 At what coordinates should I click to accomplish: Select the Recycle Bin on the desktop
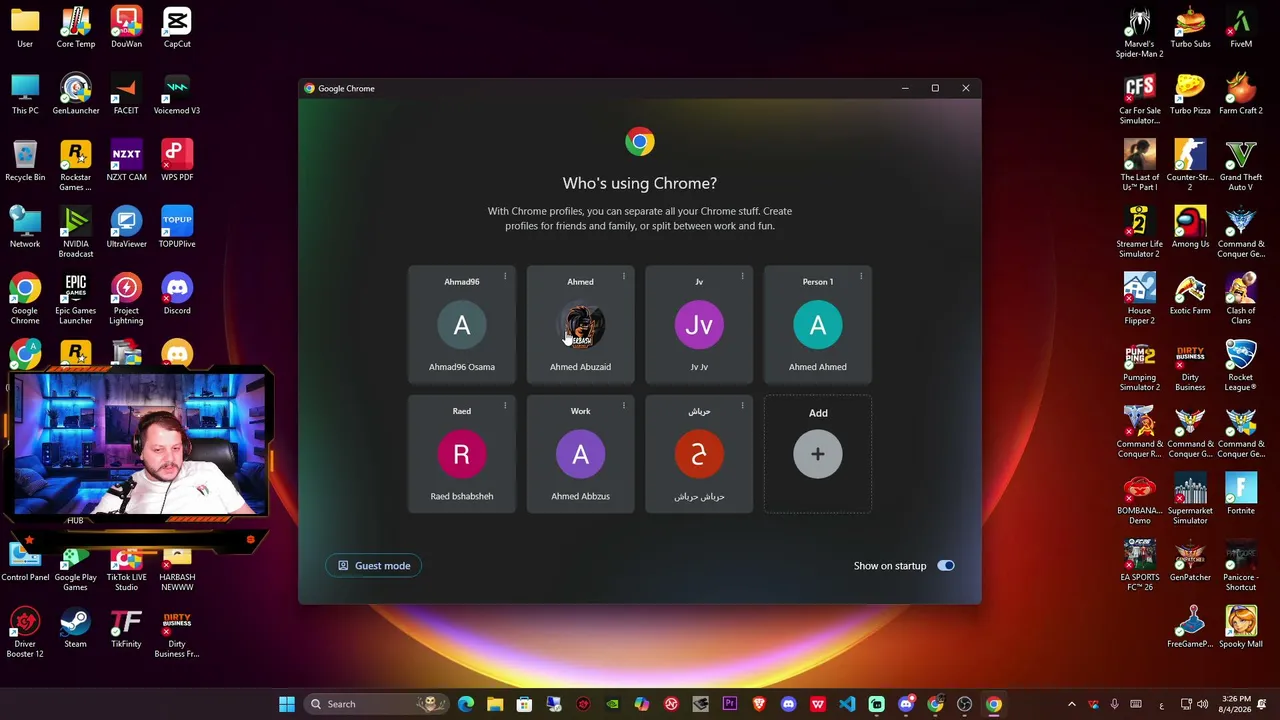point(25,162)
